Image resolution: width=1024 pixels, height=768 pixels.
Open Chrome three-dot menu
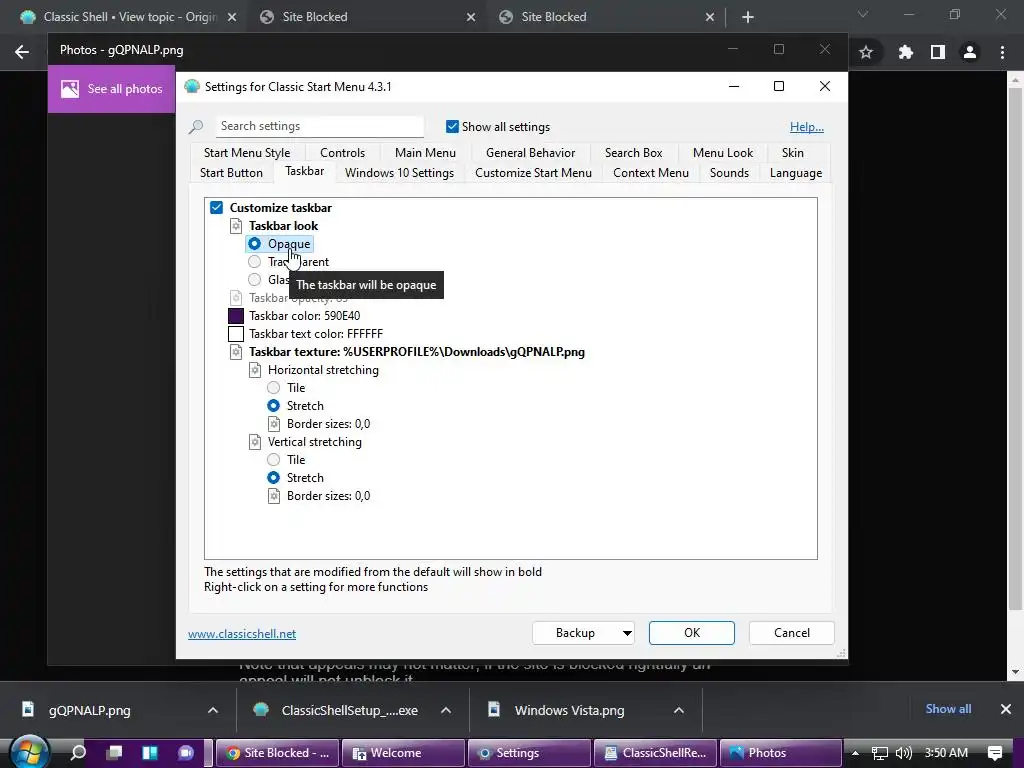coord(1002,52)
